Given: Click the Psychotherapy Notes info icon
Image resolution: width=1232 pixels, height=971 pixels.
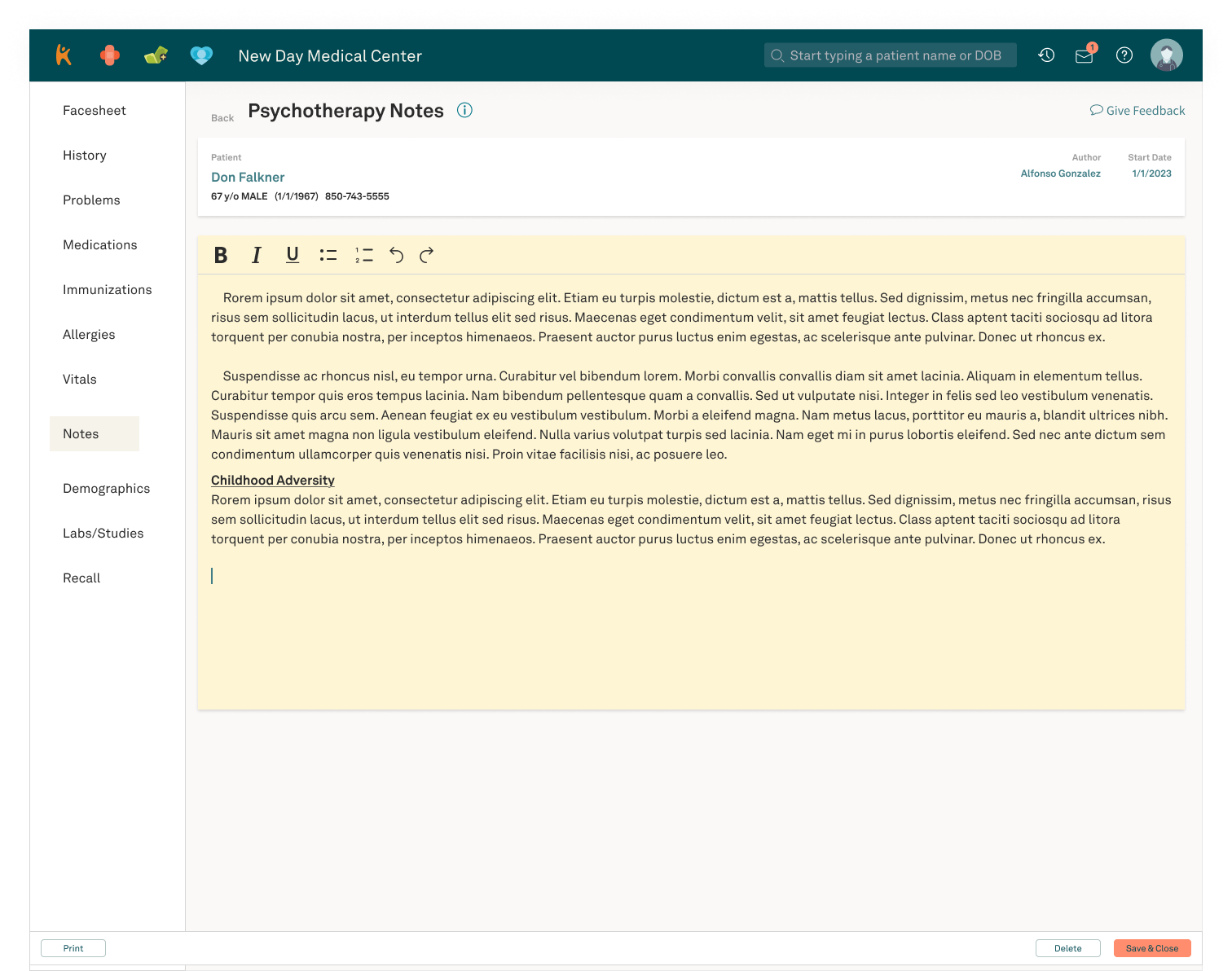Looking at the screenshot, I should [464, 110].
